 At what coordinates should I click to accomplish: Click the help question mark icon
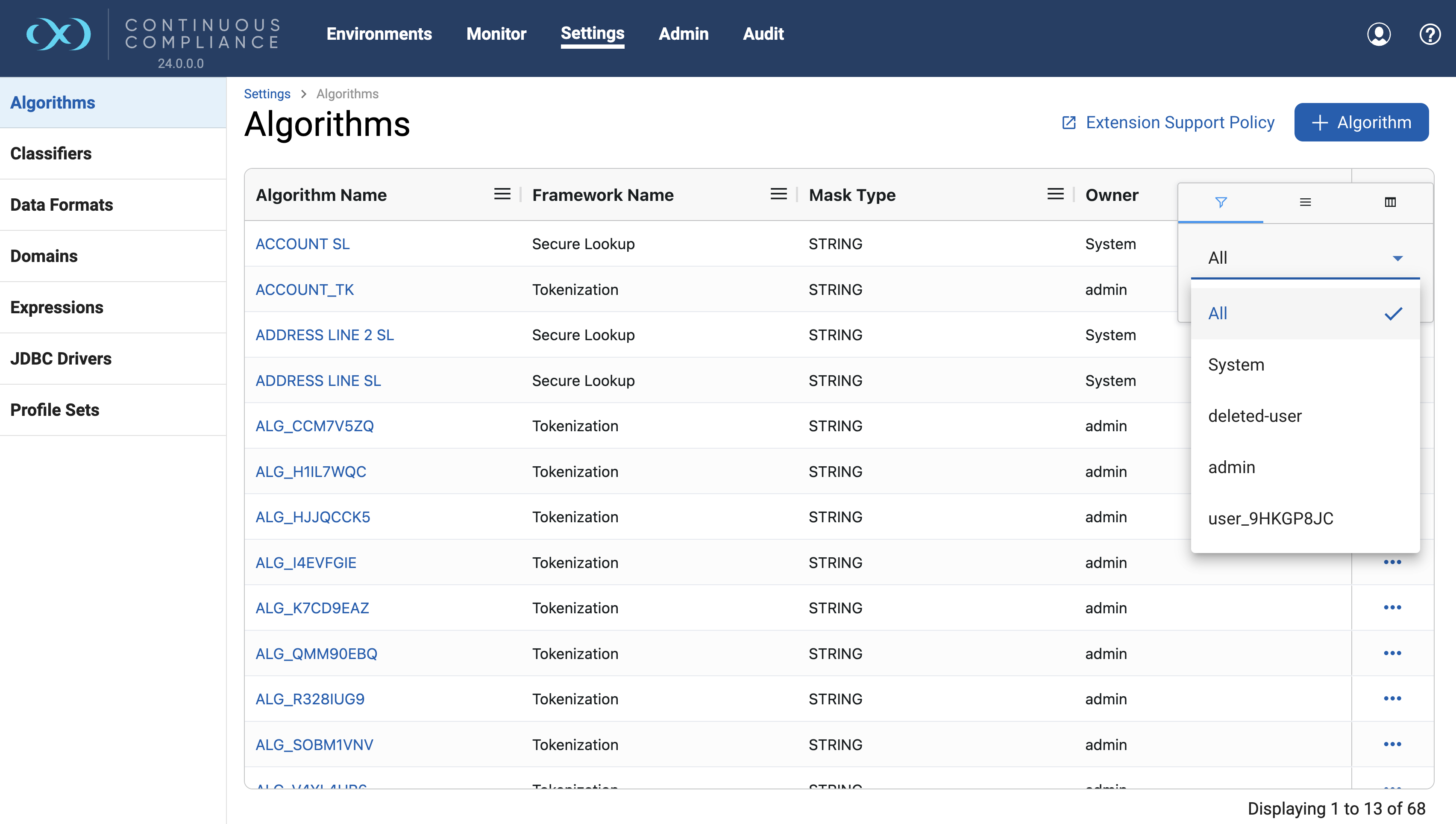tap(1430, 34)
